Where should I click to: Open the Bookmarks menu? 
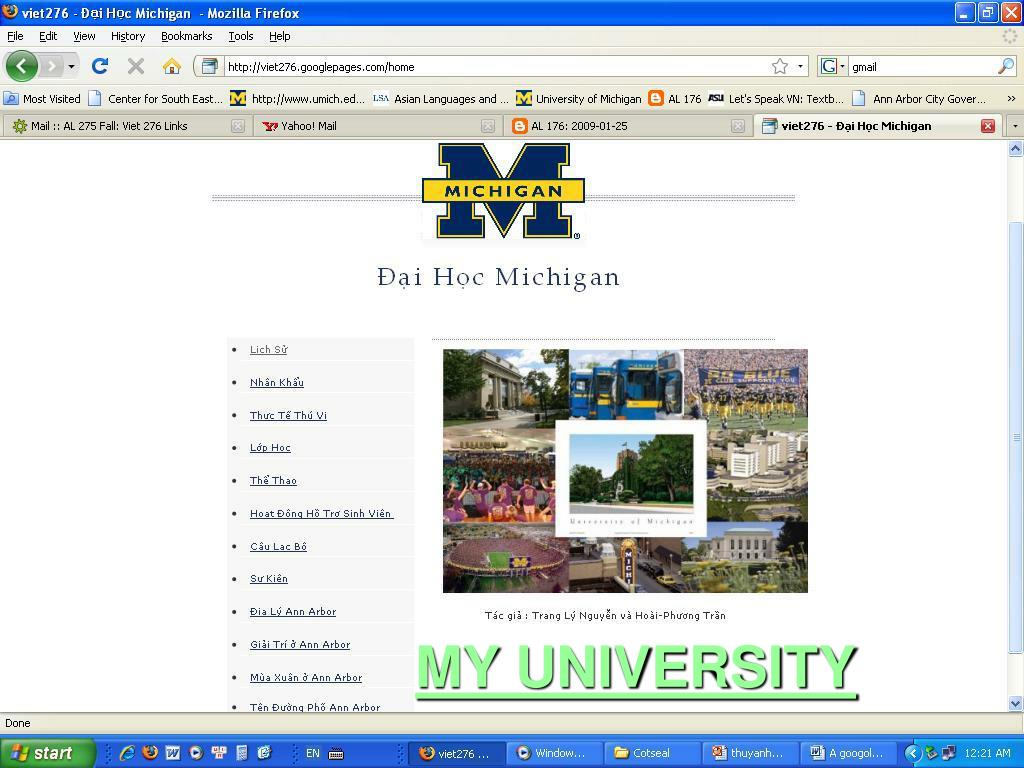(x=186, y=36)
